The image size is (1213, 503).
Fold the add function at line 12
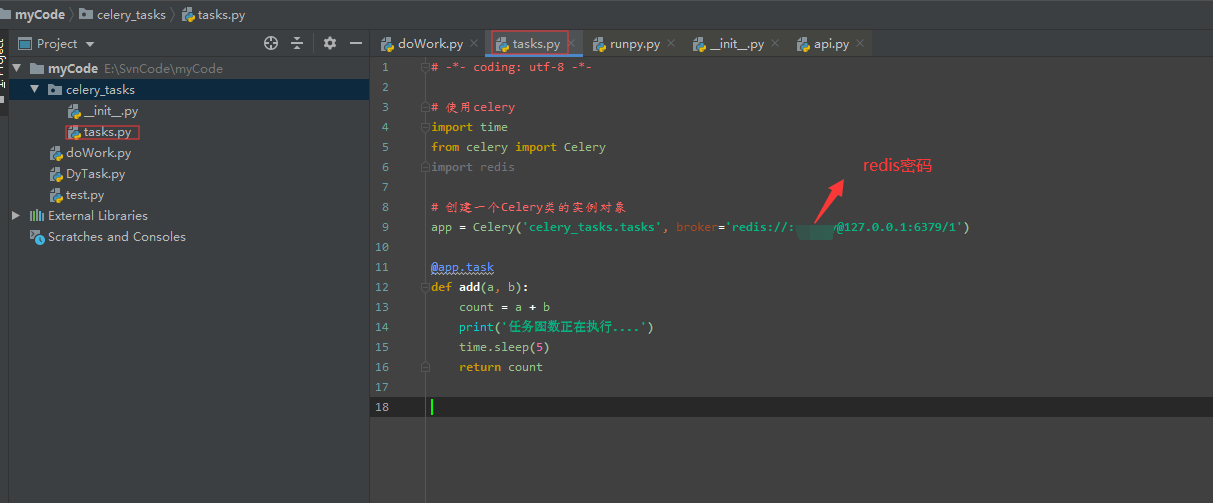tap(424, 287)
